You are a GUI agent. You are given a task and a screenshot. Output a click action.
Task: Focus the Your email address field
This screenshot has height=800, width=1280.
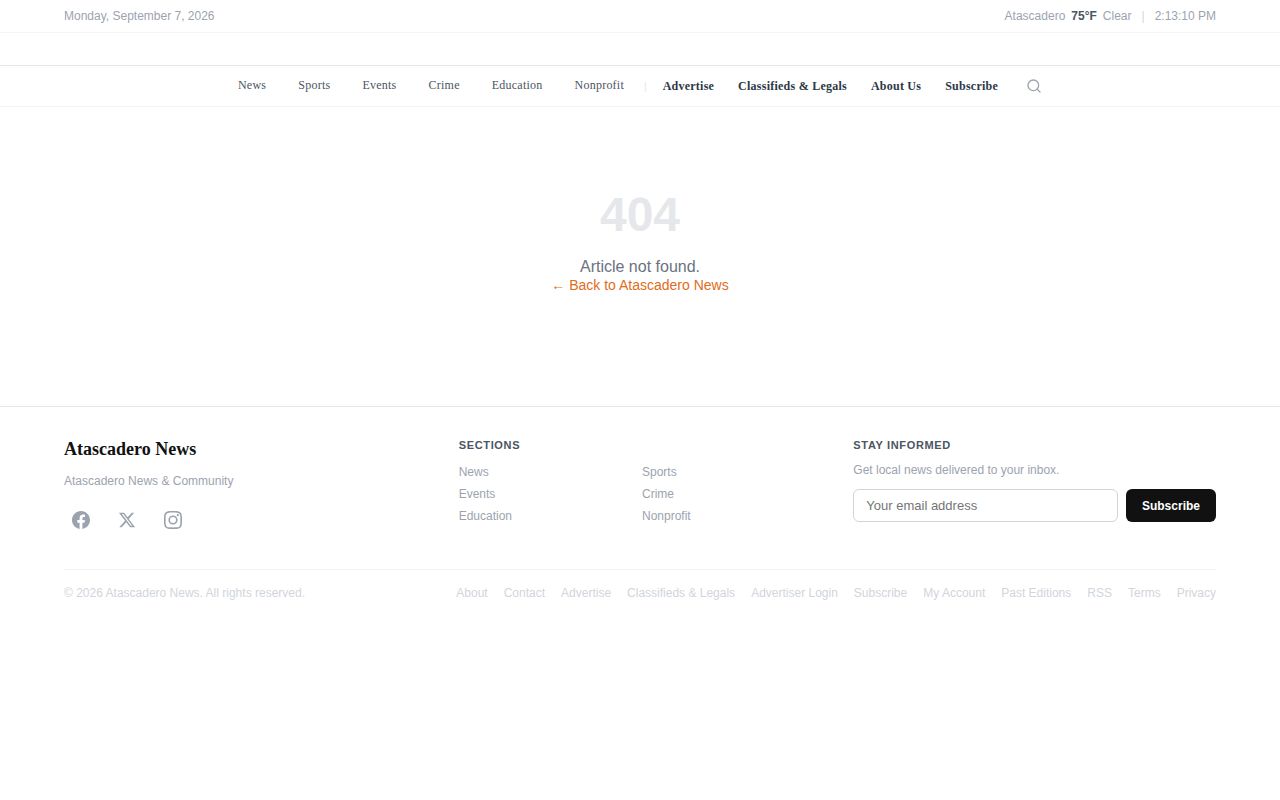pos(985,506)
